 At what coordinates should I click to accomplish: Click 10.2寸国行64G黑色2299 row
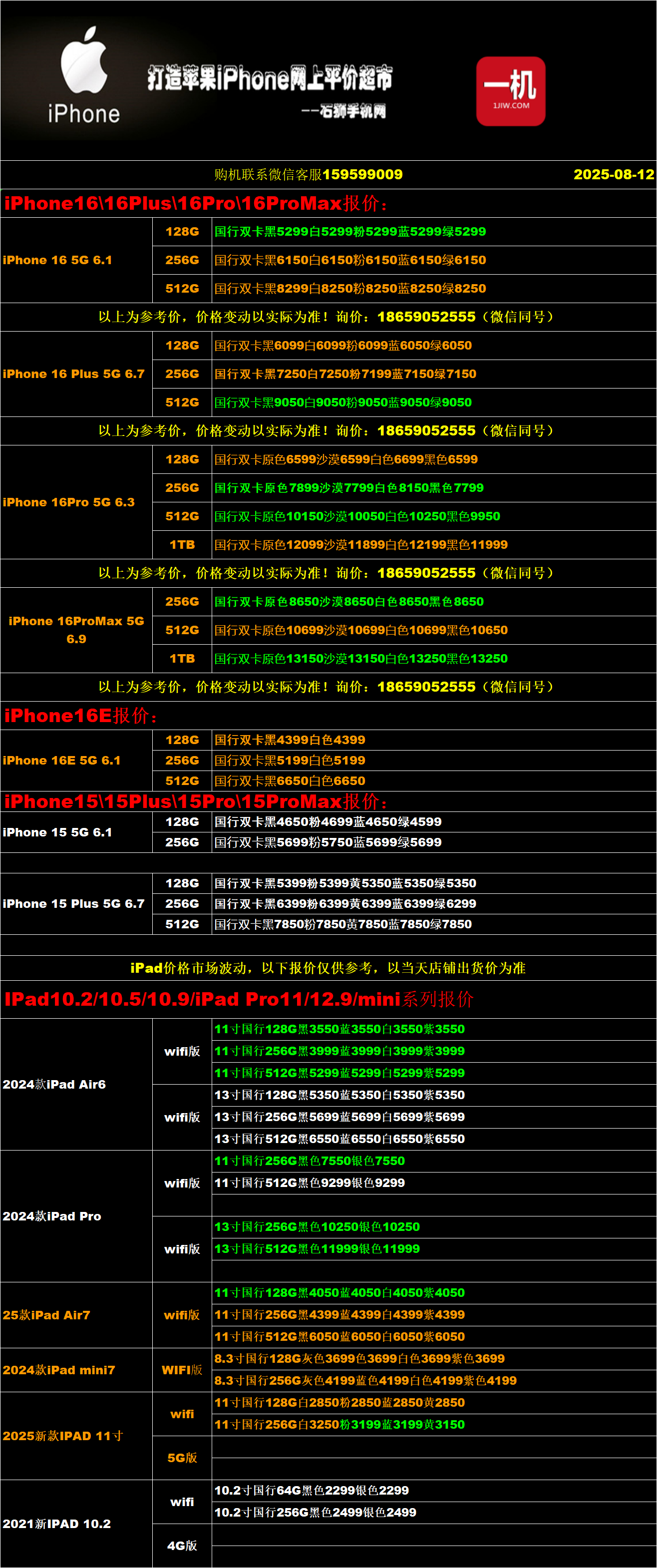(434, 1491)
